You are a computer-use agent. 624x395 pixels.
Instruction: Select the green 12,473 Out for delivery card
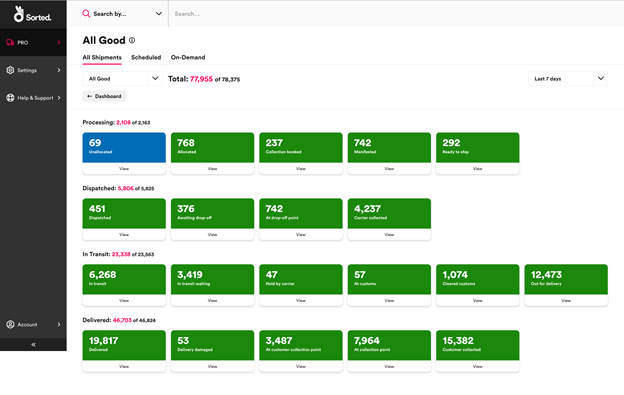566,279
